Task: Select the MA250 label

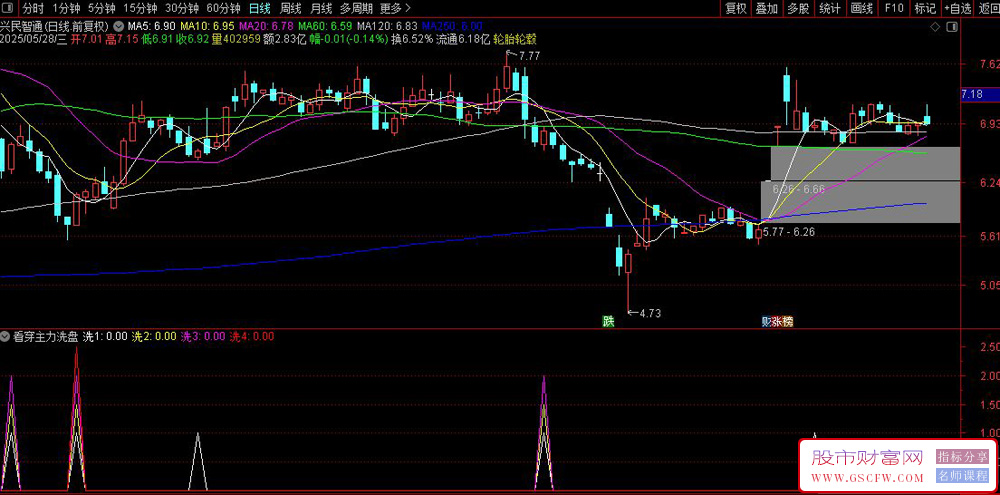Action: (452, 27)
